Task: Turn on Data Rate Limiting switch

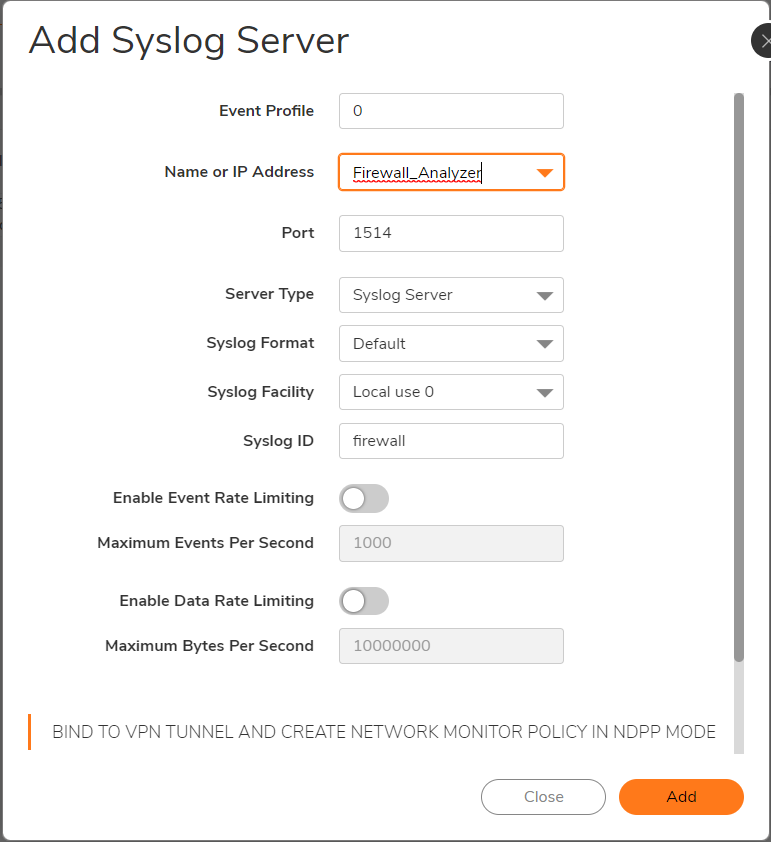Action: pyautogui.click(x=363, y=601)
